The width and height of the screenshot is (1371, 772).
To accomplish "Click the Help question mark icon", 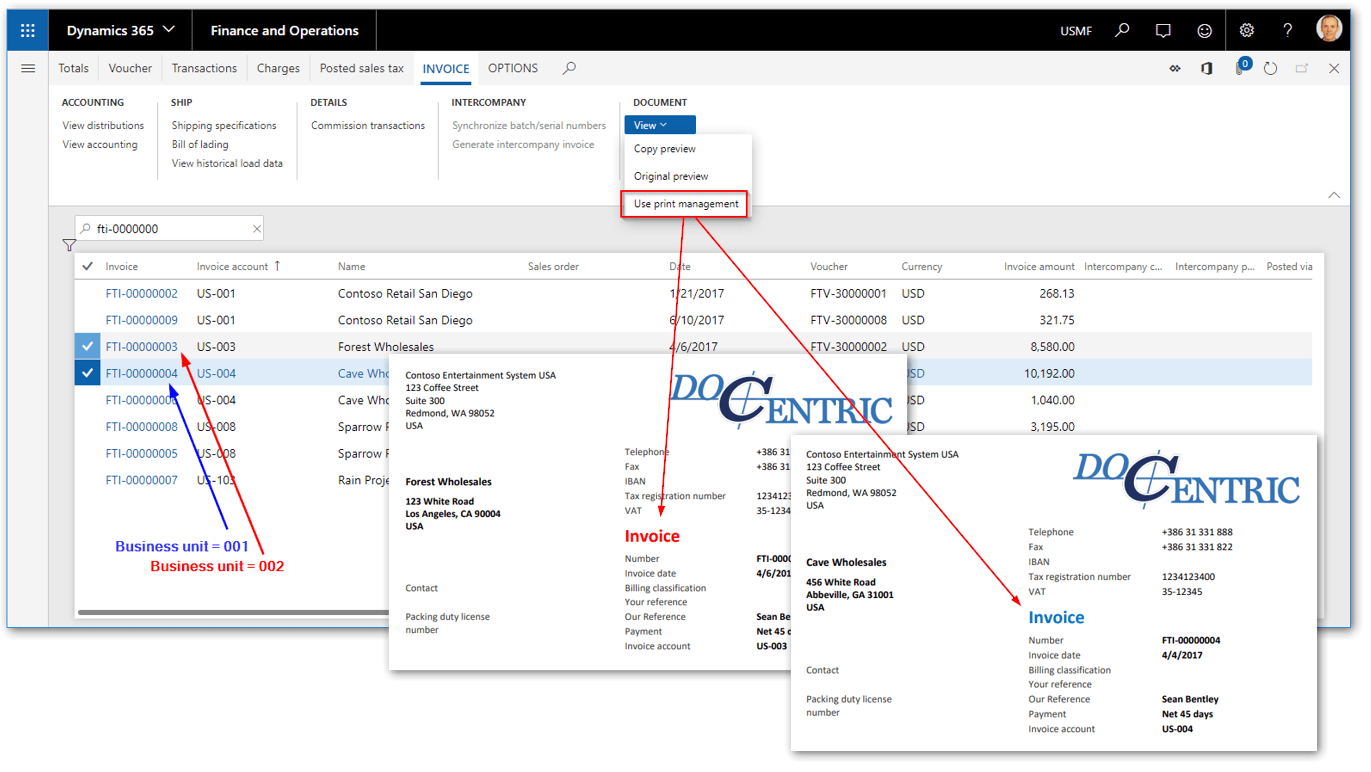I will [x=1288, y=31].
